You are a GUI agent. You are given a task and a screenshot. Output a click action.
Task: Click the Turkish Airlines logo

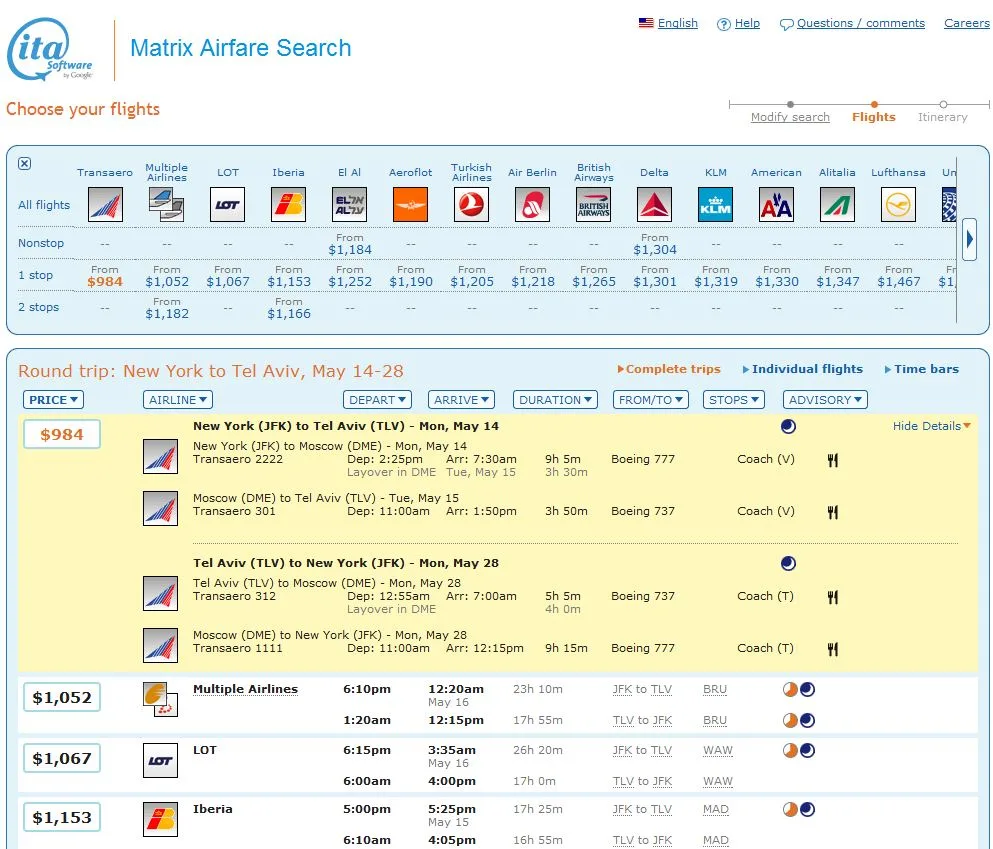(x=471, y=204)
